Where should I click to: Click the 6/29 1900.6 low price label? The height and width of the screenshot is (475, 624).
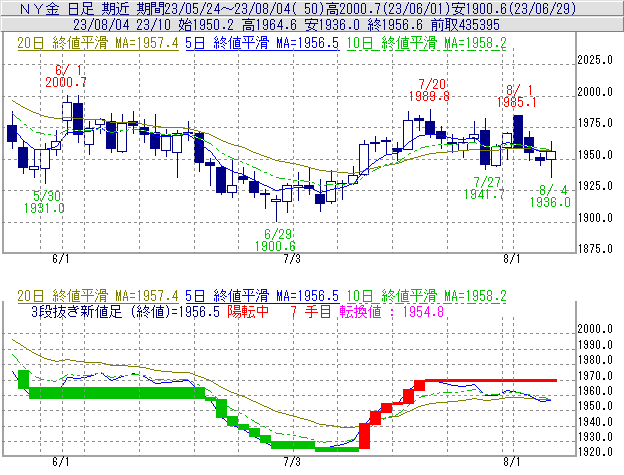point(275,240)
